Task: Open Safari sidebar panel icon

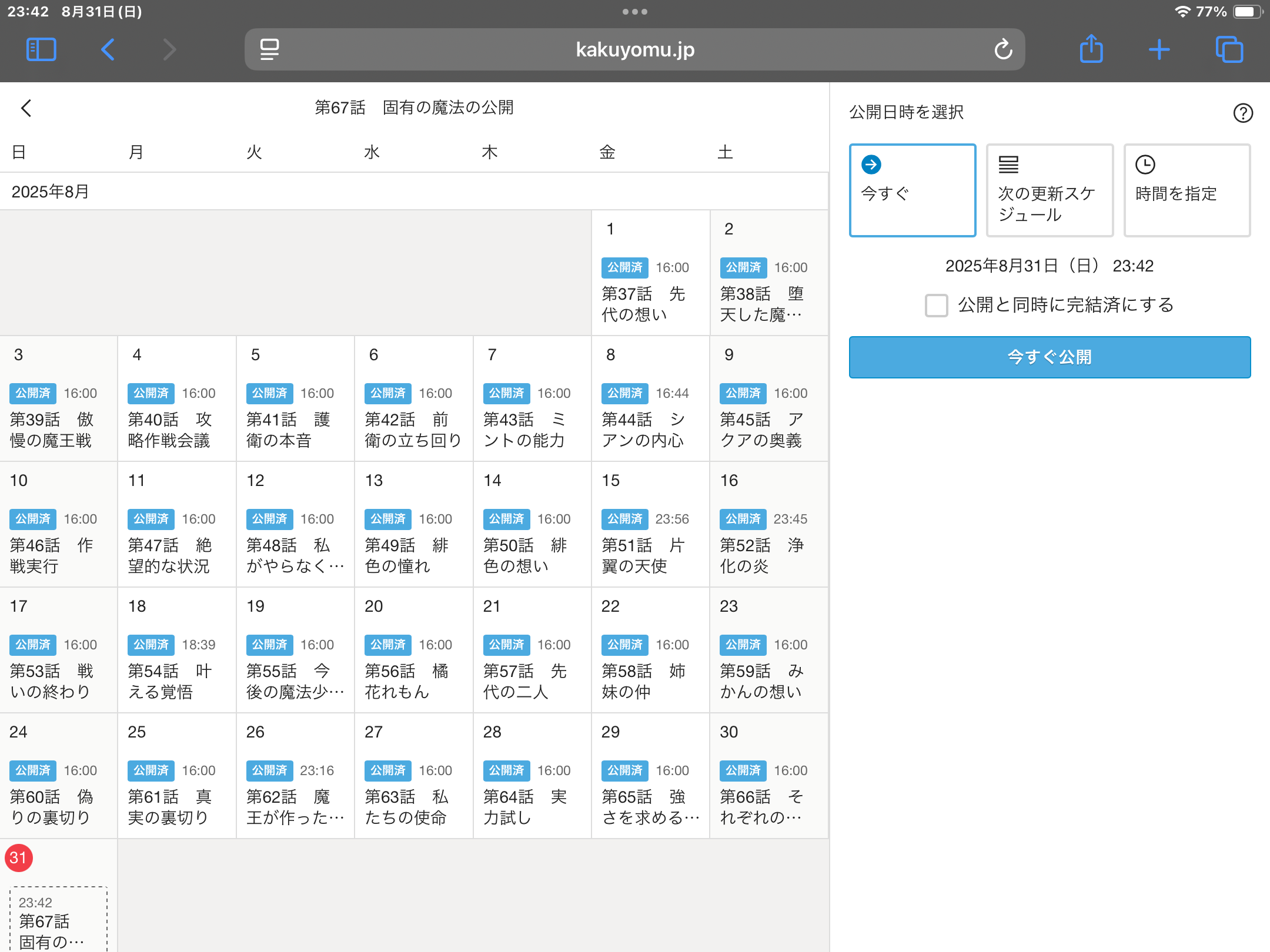Action: 41,49
